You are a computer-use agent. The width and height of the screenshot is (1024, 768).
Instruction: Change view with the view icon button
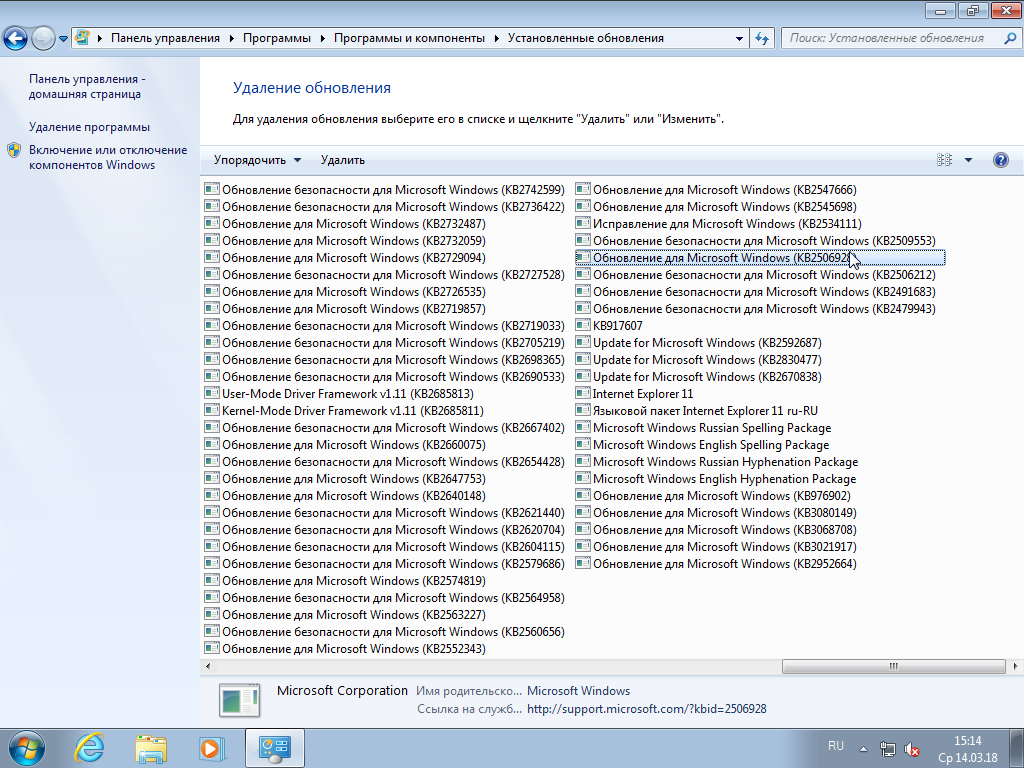tap(944, 160)
